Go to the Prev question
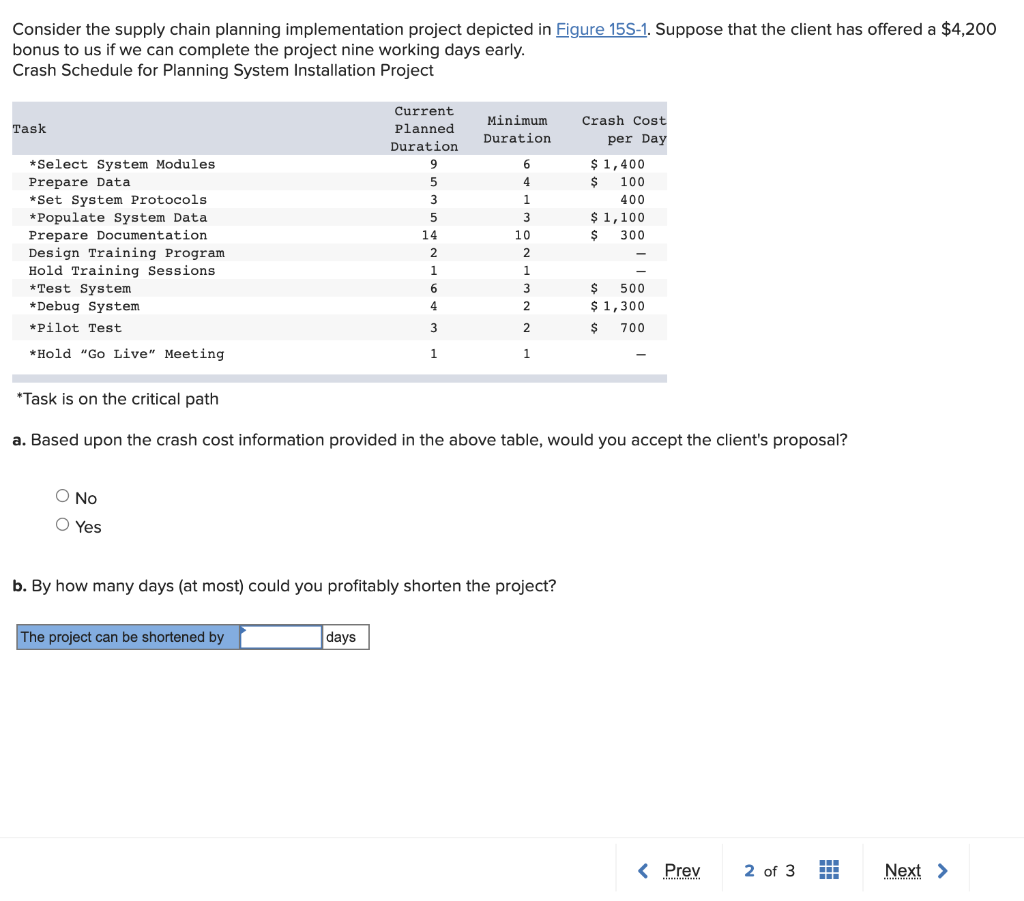Screen dimensions: 1024x901 682,870
